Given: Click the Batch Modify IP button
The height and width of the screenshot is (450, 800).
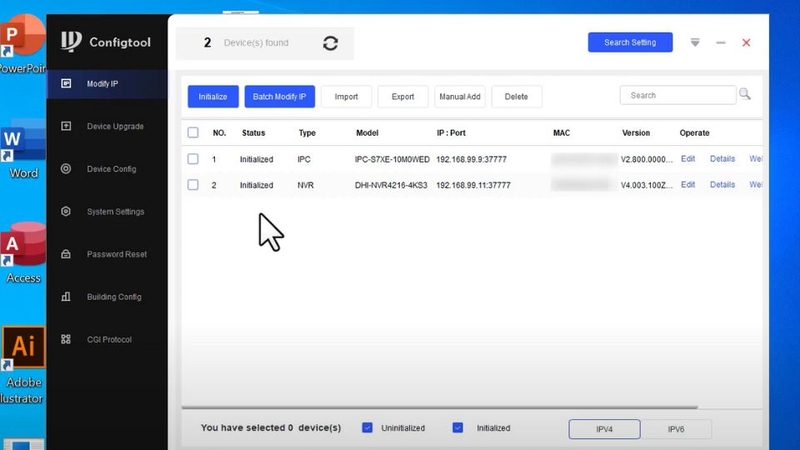Looking at the screenshot, I should click(280, 96).
